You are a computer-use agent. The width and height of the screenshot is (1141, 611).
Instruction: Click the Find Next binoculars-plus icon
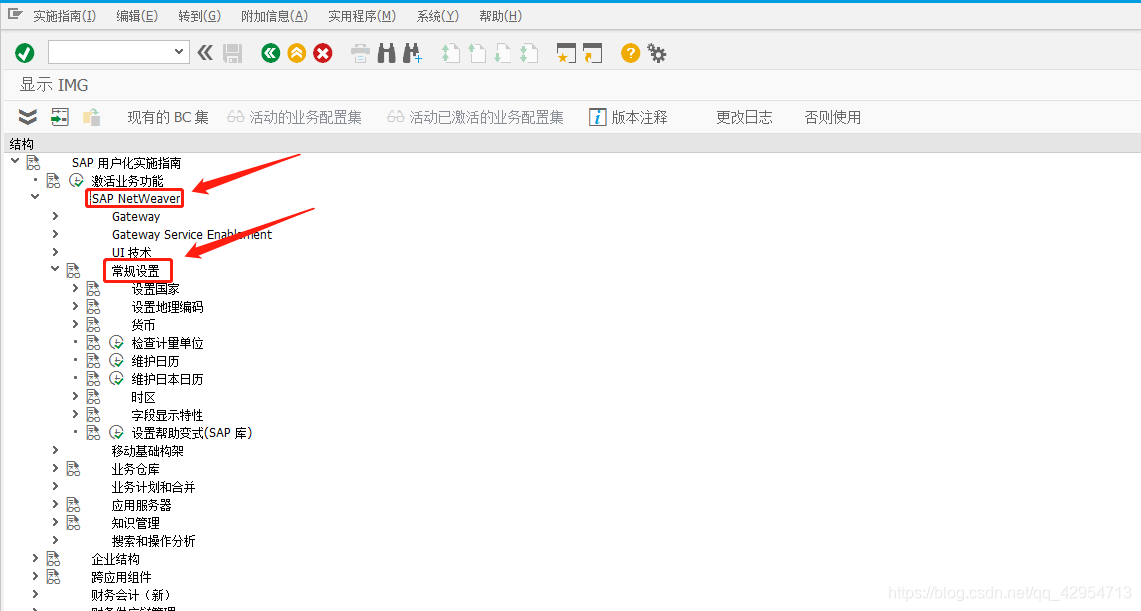point(412,53)
